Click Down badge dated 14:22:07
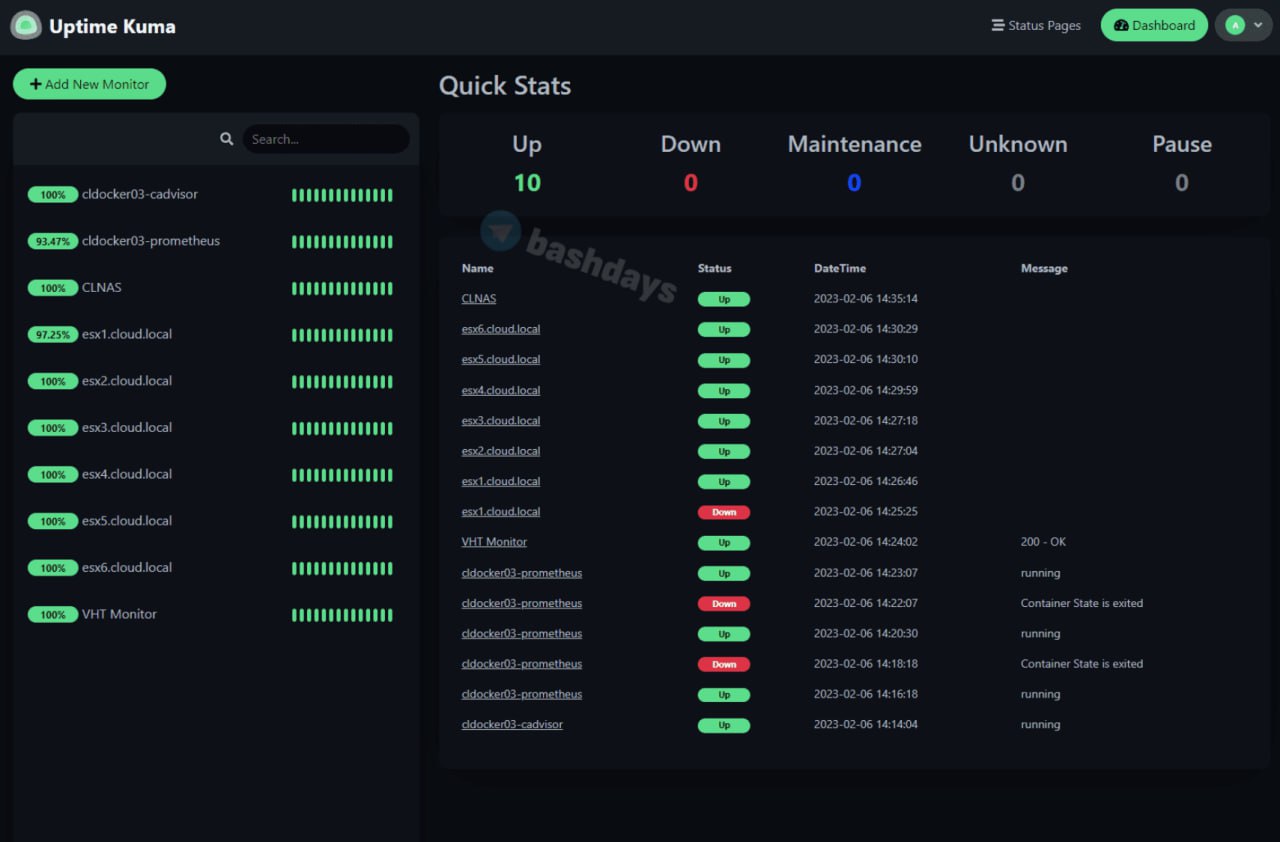 coord(724,604)
